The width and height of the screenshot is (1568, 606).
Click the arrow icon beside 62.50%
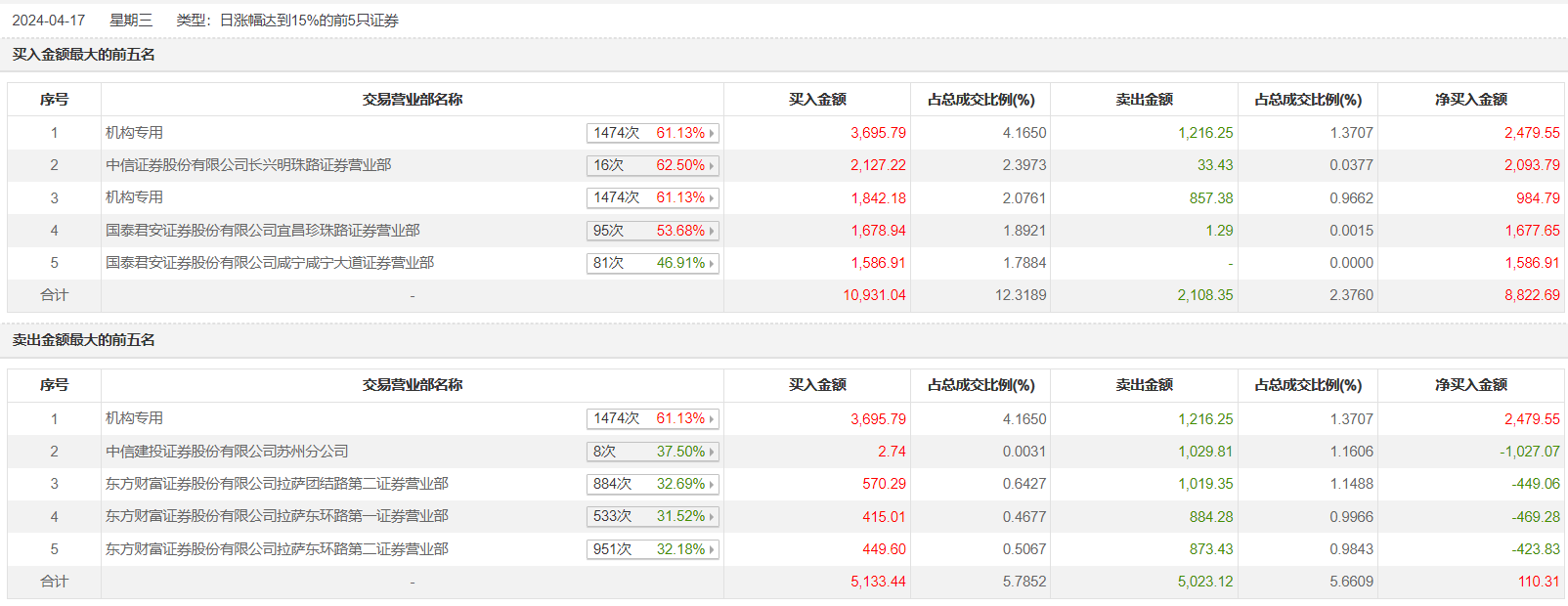[x=712, y=166]
